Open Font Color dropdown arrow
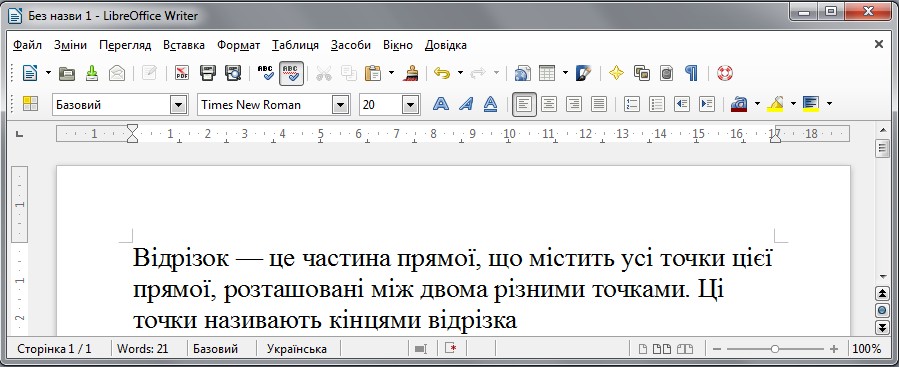Viewport: 899px width, 367px height. 757,104
